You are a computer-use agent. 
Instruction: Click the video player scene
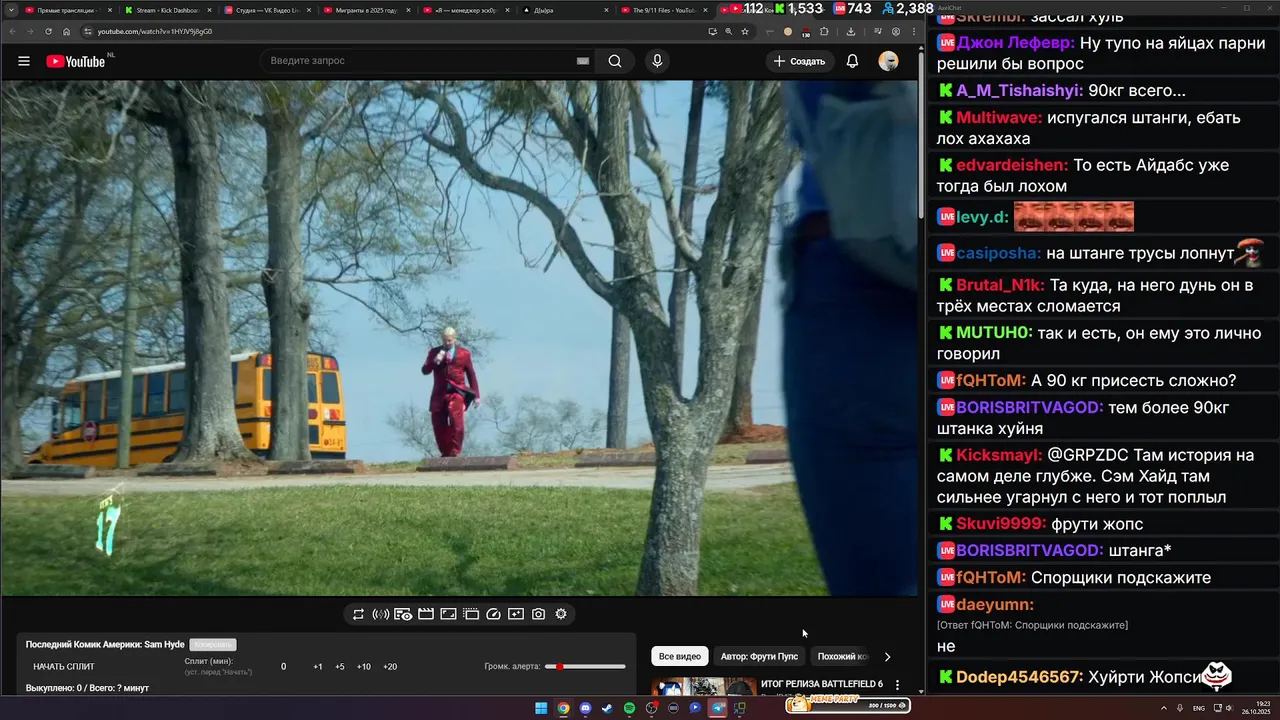pyautogui.click(x=459, y=338)
